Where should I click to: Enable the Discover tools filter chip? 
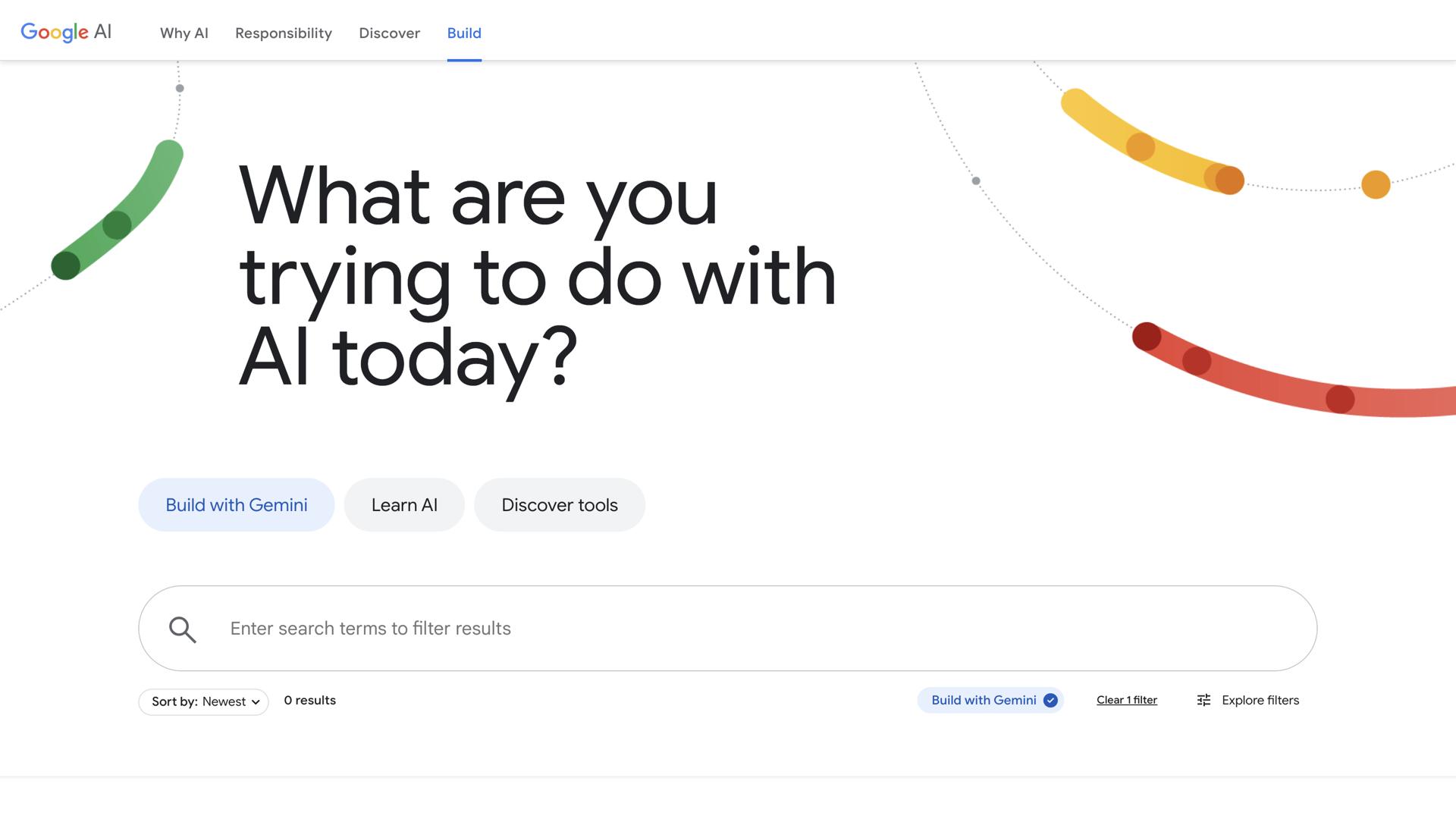click(559, 504)
